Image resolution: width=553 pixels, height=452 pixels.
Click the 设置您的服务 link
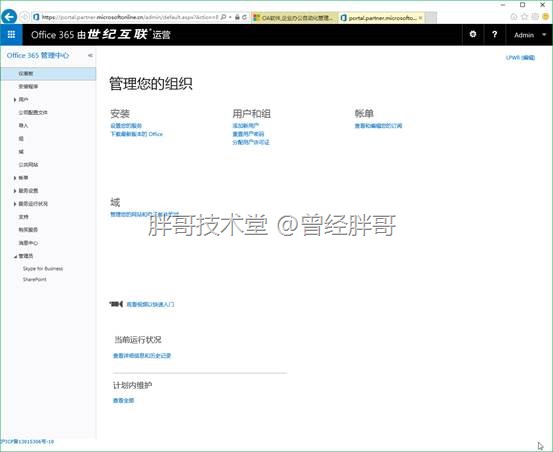(x=126, y=126)
